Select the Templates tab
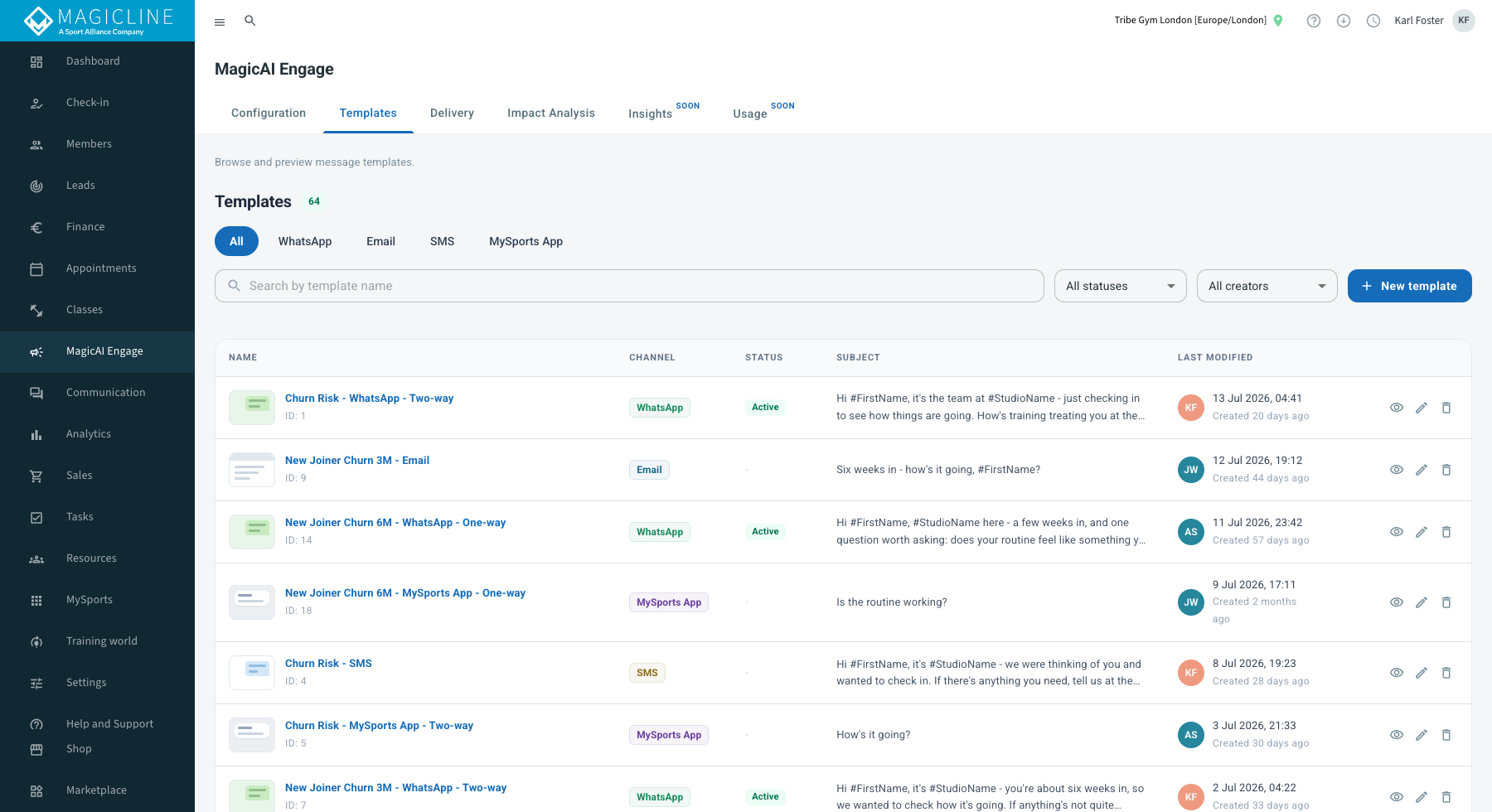1492x812 pixels. [x=368, y=114]
